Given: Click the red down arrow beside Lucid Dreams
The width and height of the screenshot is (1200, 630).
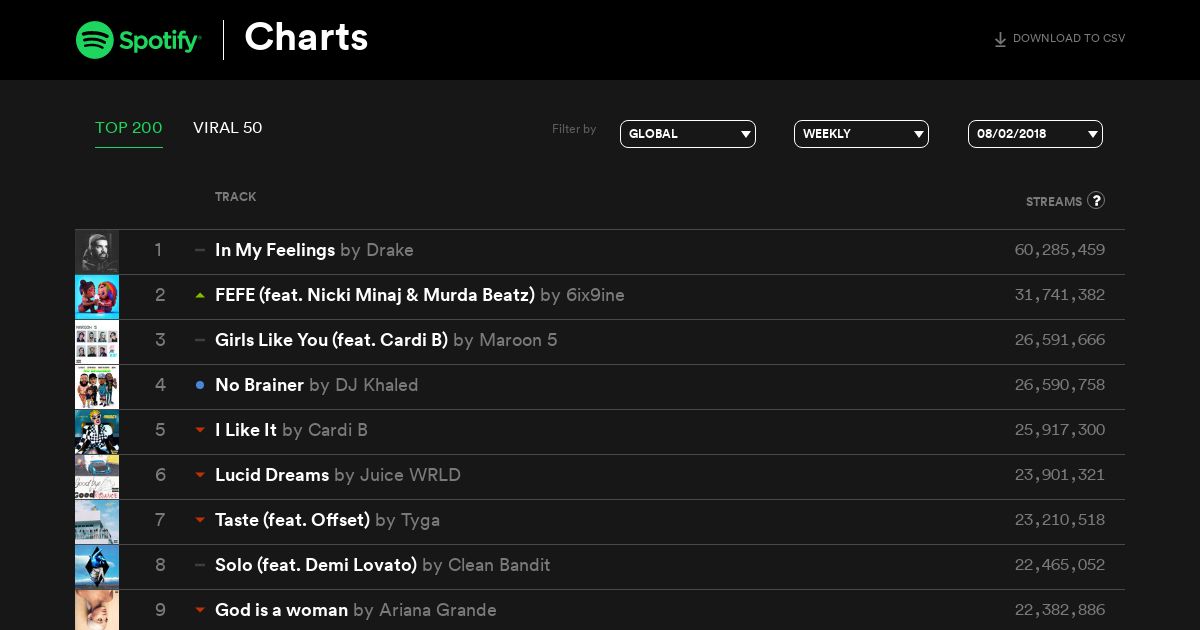Looking at the screenshot, I should click(x=200, y=475).
